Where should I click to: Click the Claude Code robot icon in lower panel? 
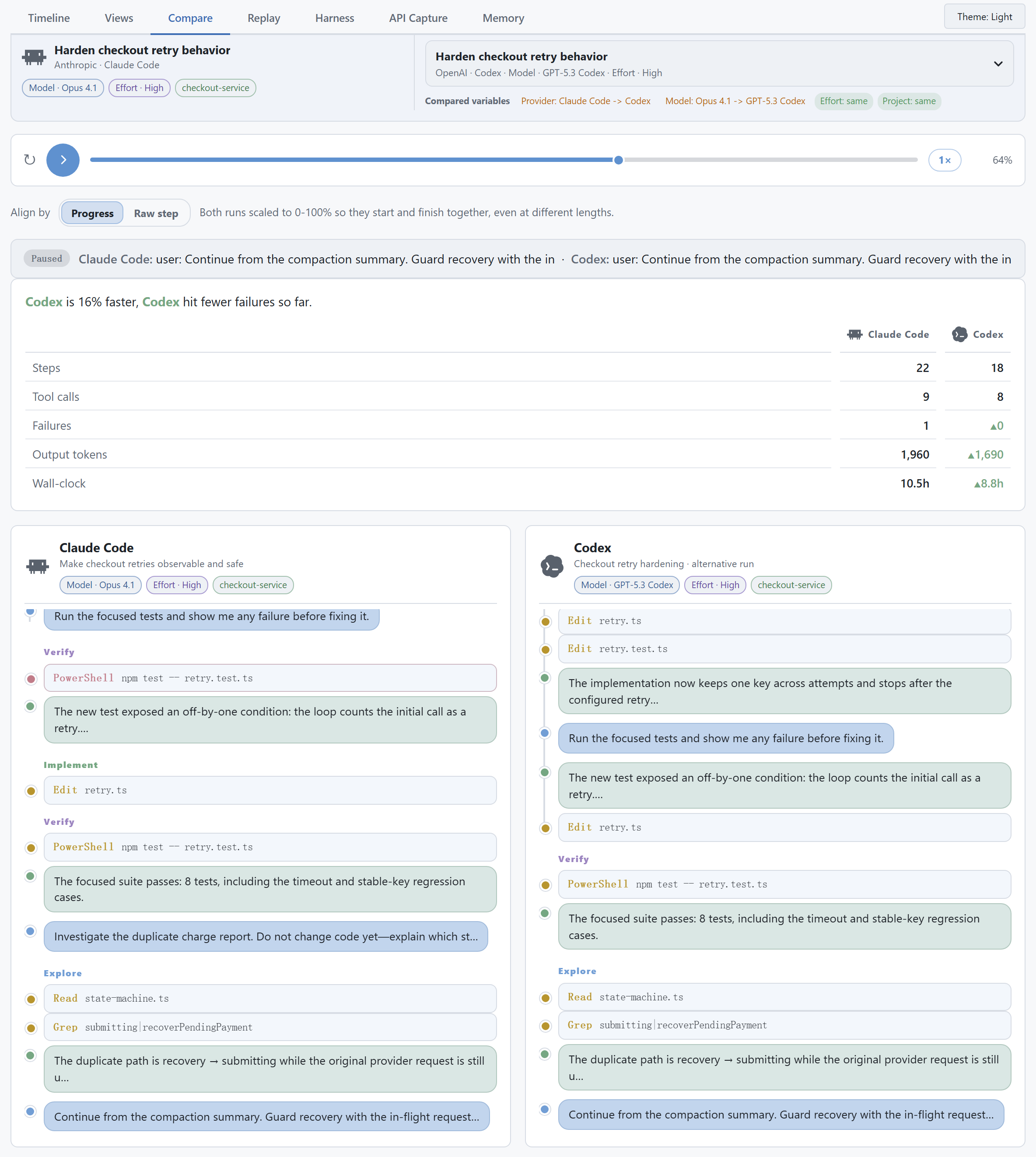38,566
